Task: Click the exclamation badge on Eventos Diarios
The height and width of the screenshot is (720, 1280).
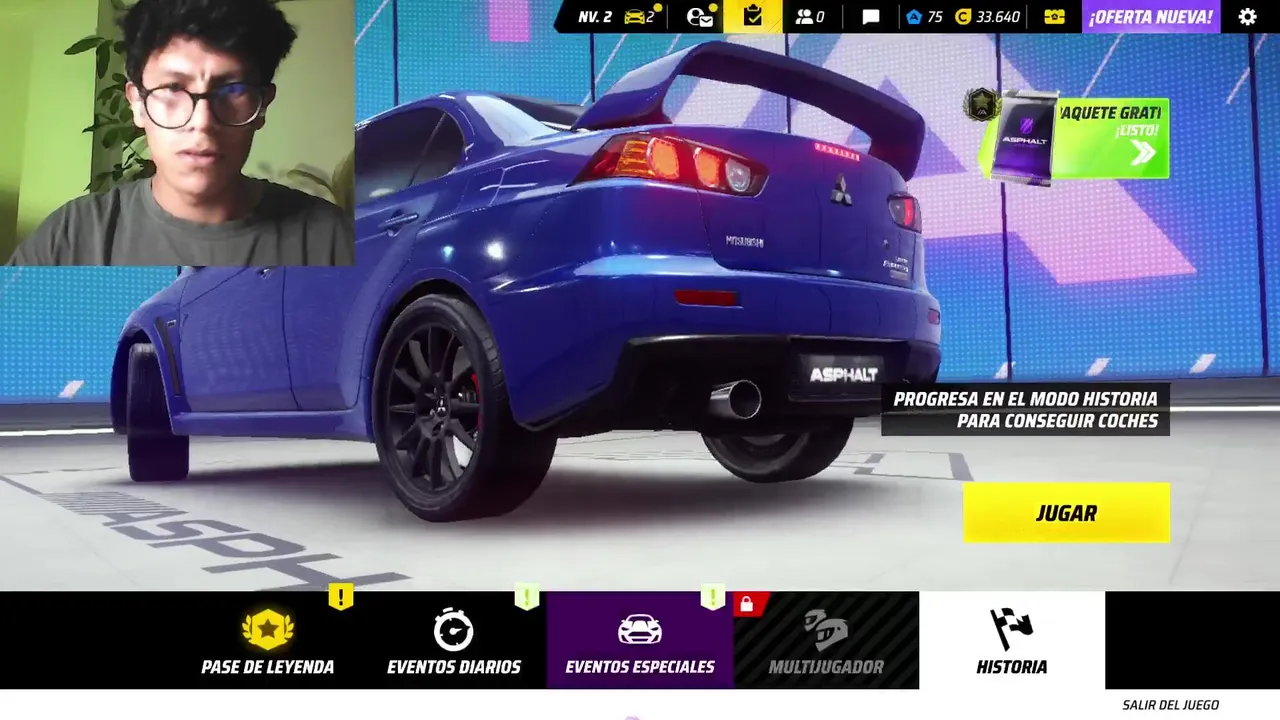Action: click(527, 598)
